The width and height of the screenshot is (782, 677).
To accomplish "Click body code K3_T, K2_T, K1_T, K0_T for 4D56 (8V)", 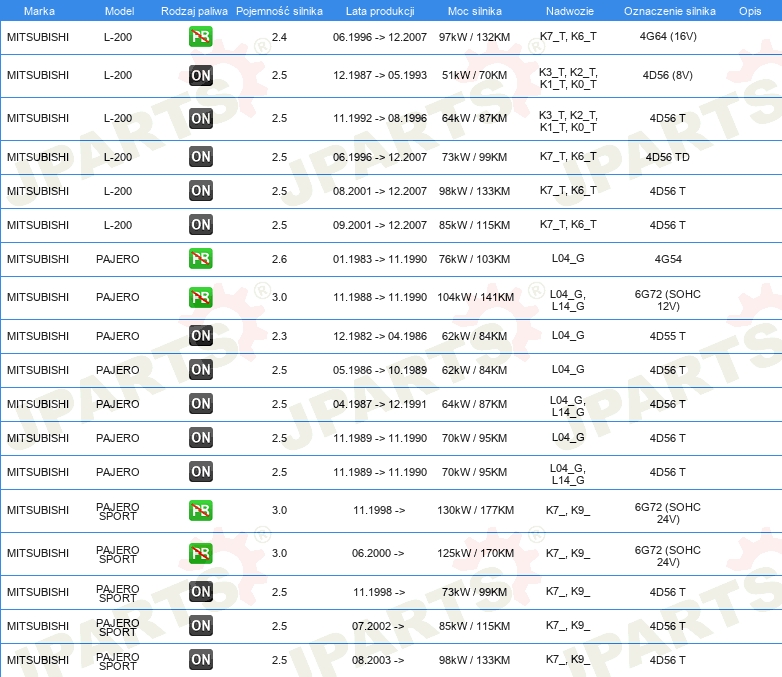I will tap(568, 78).
